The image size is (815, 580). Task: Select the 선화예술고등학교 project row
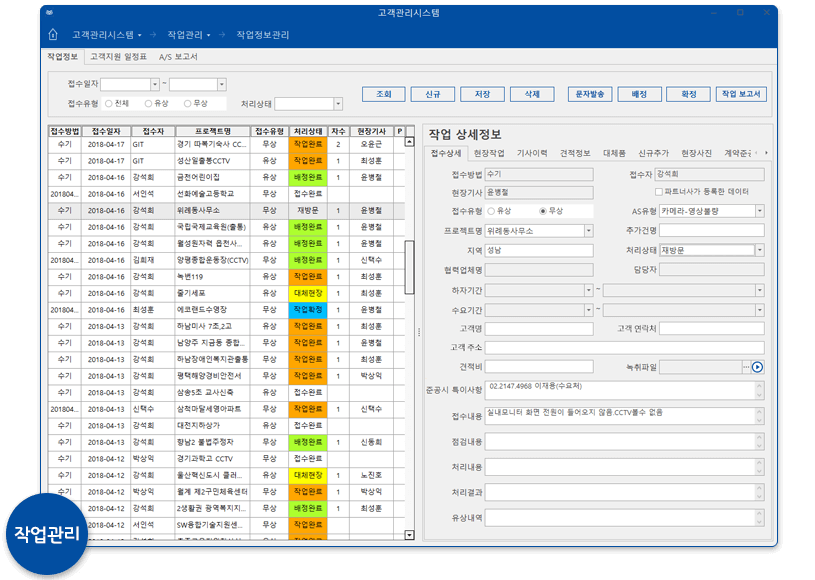point(227,194)
